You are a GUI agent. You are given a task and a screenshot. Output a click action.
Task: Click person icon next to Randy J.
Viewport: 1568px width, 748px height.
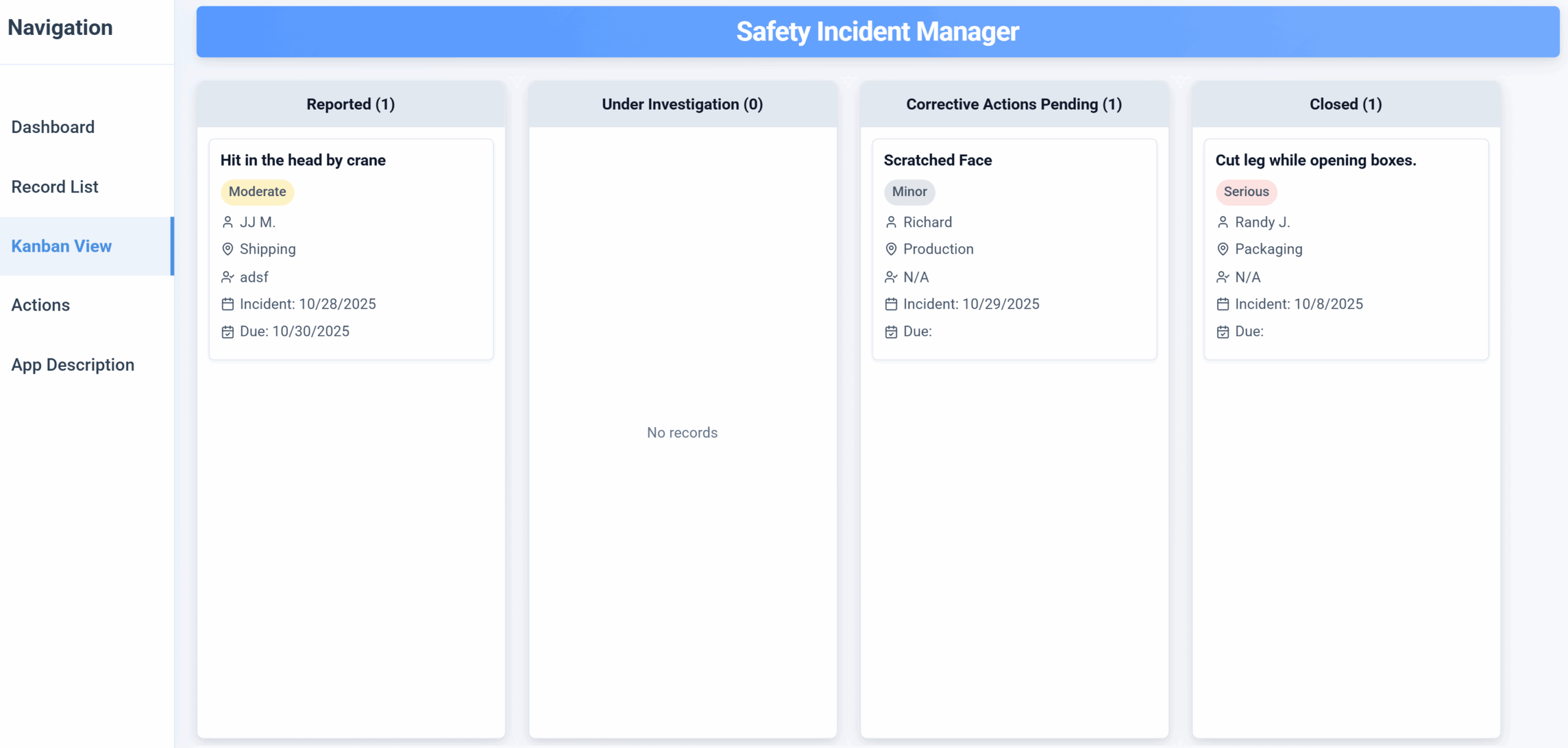tap(1223, 222)
